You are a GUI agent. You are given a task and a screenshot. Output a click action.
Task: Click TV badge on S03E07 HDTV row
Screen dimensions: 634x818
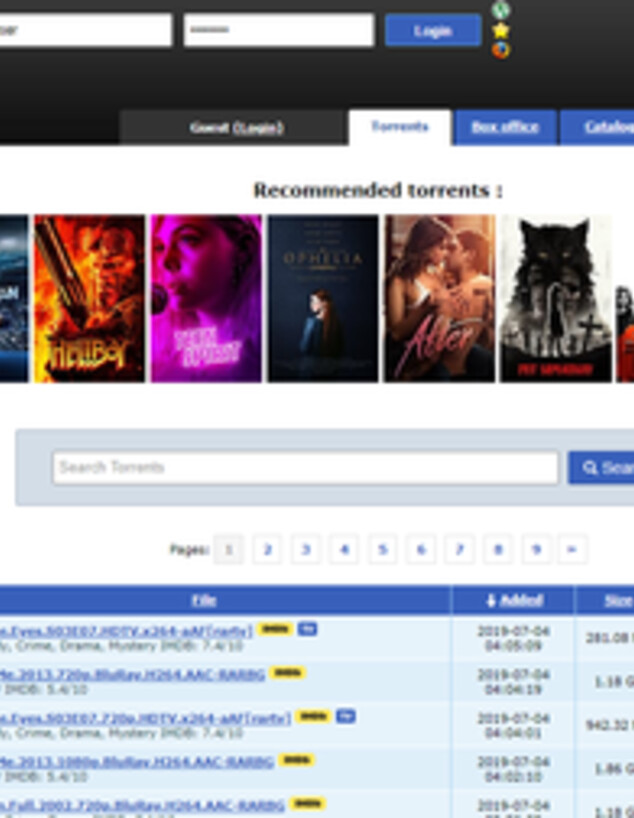307,629
